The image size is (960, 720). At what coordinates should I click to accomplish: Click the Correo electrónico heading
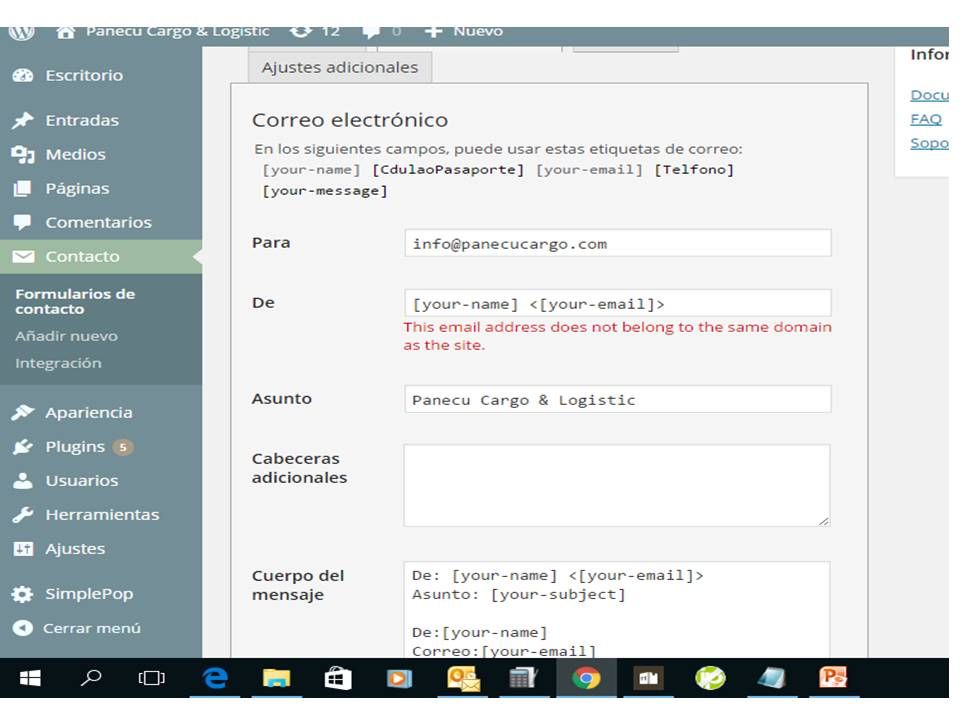pyautogui.click(x=350, y=120)
